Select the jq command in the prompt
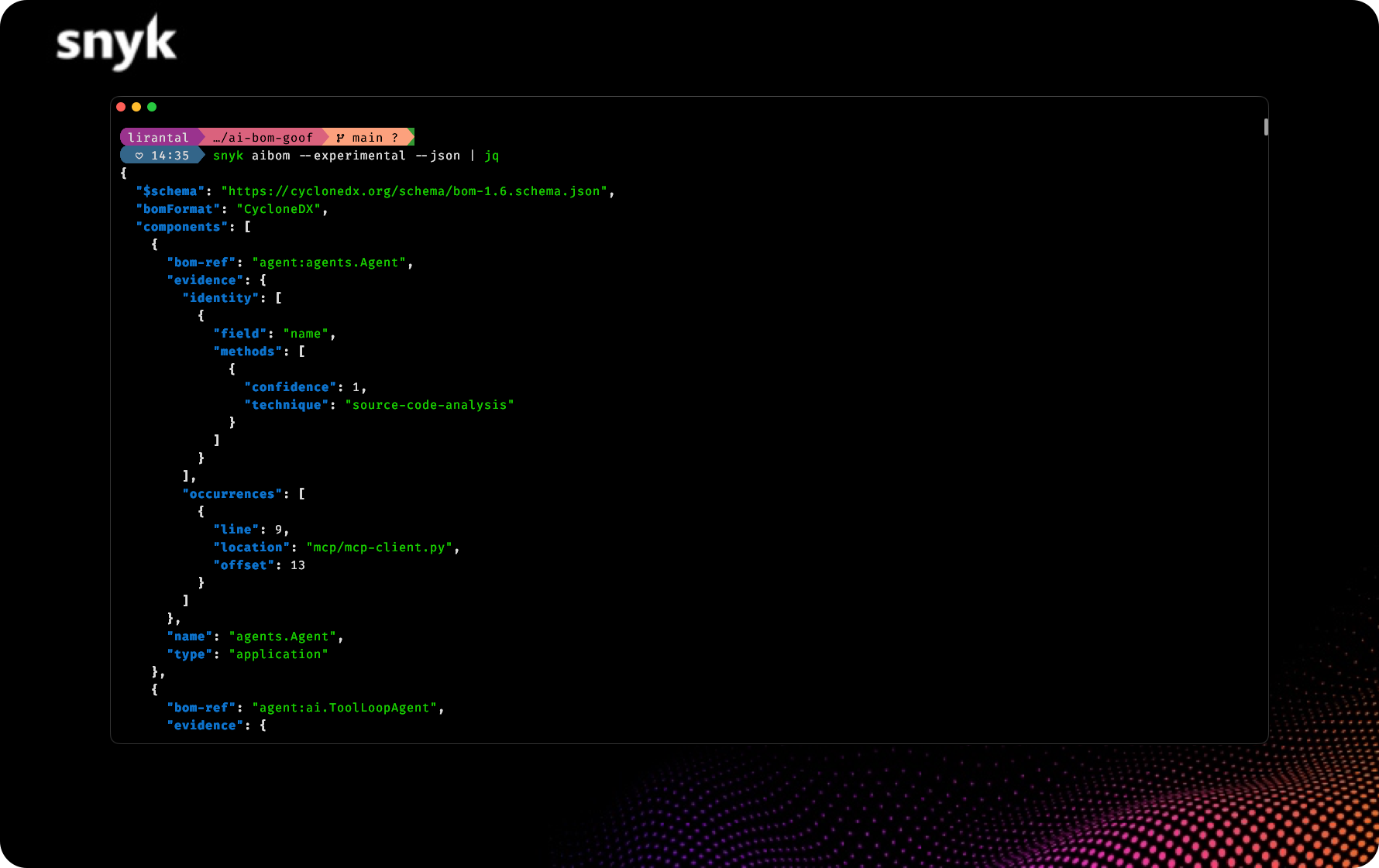This screenshot has height=868, width=1379. [x=492, y=155]
